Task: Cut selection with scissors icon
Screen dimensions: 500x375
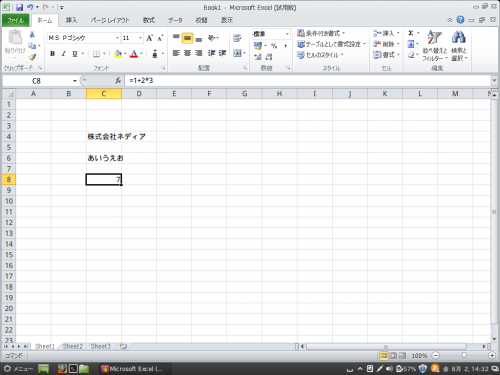Action: [32, 34]
